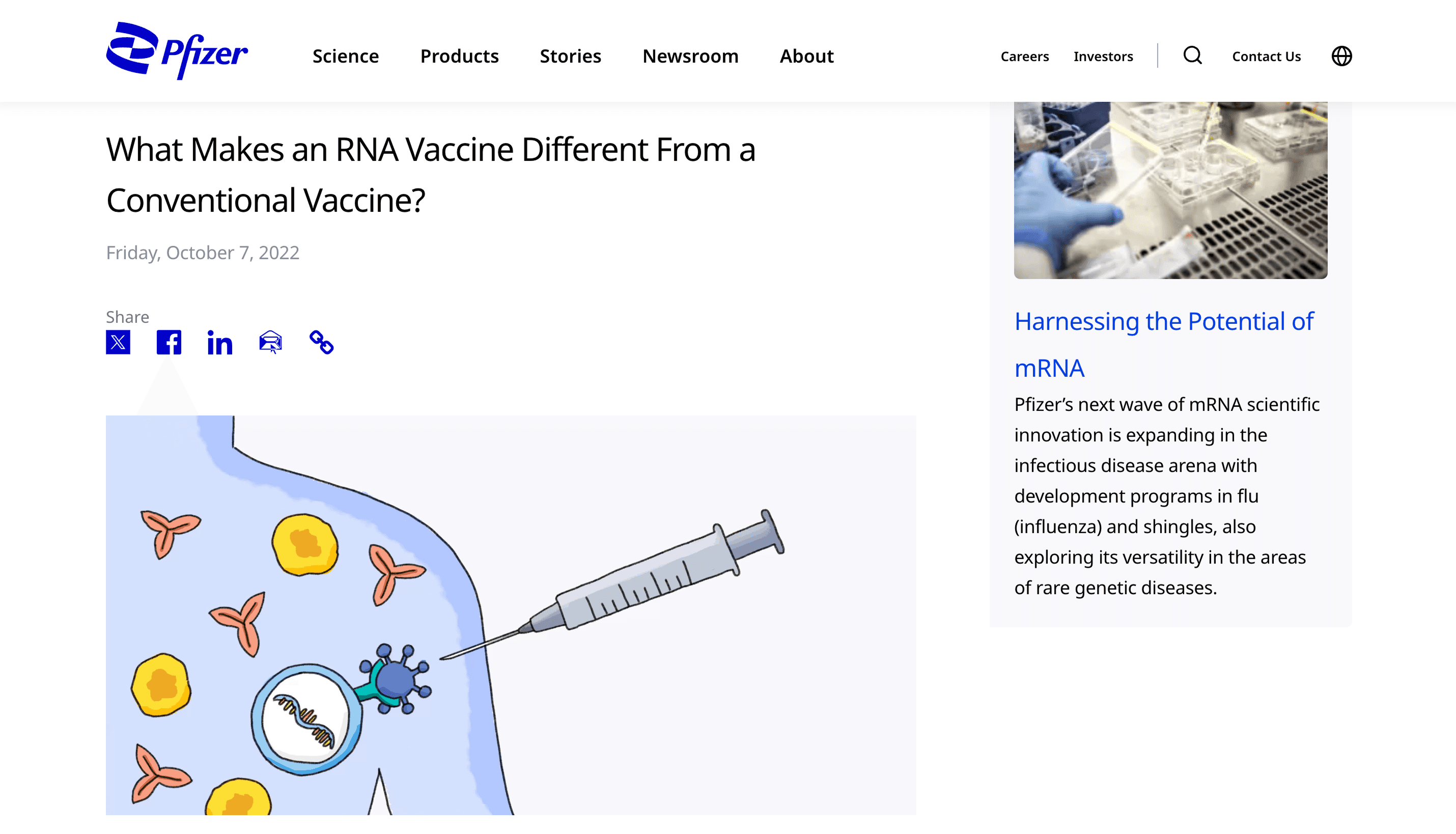Share article on Facebook
The height and width of the screenshot is (834, 1456).
(169, 343)
